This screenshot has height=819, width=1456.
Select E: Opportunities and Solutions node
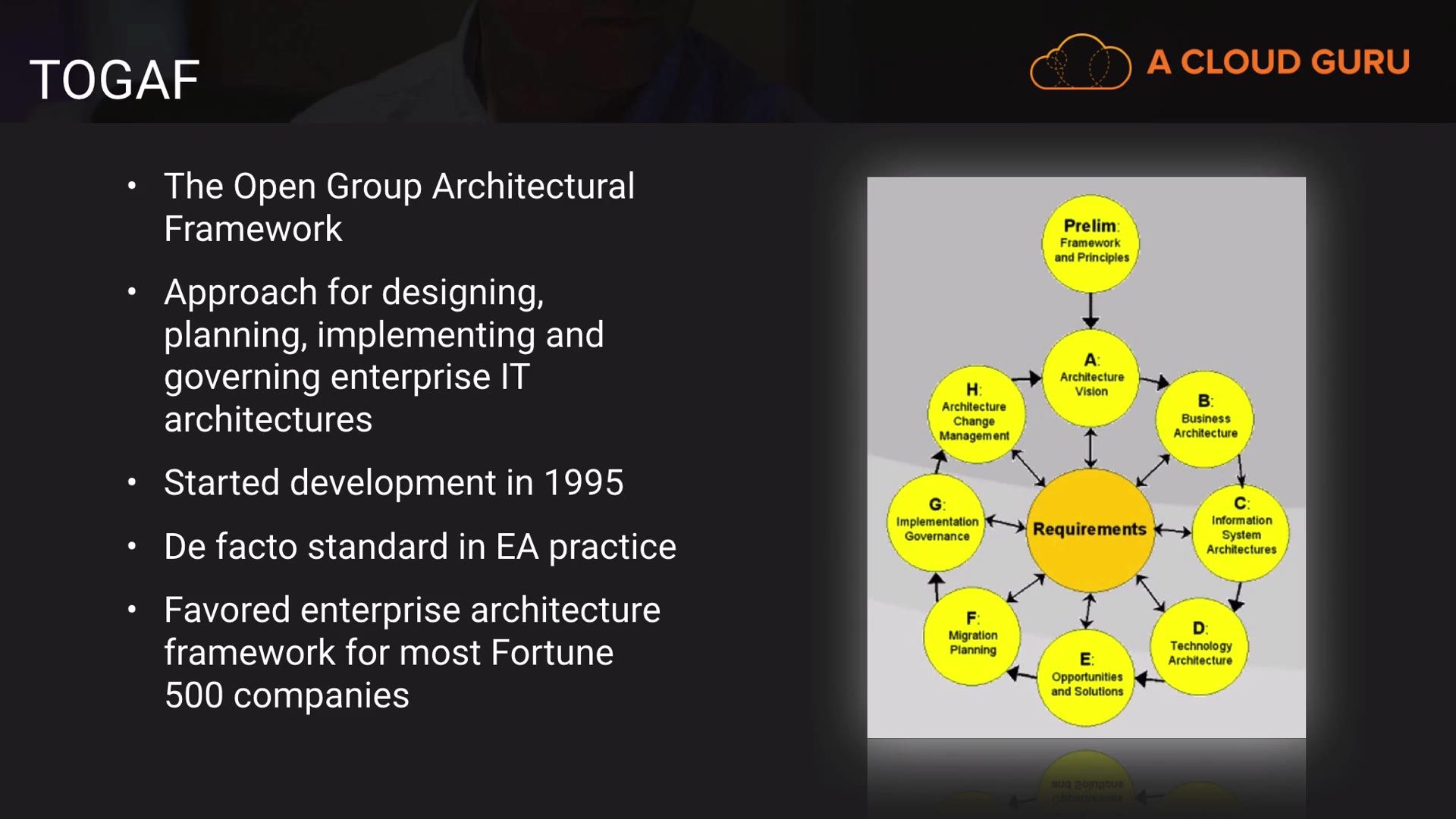(x=1086, y=677)
